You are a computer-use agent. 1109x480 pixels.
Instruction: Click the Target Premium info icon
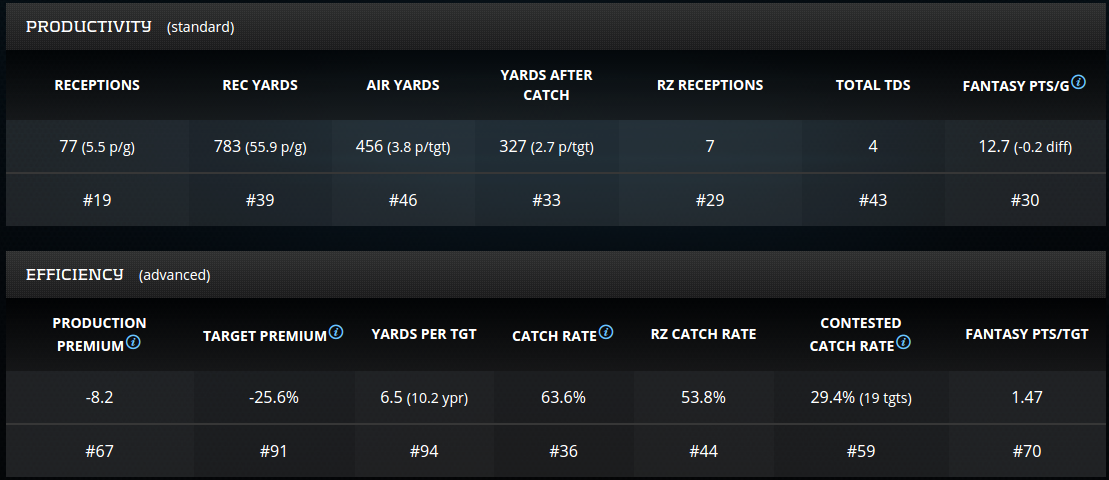pos(336,333)
